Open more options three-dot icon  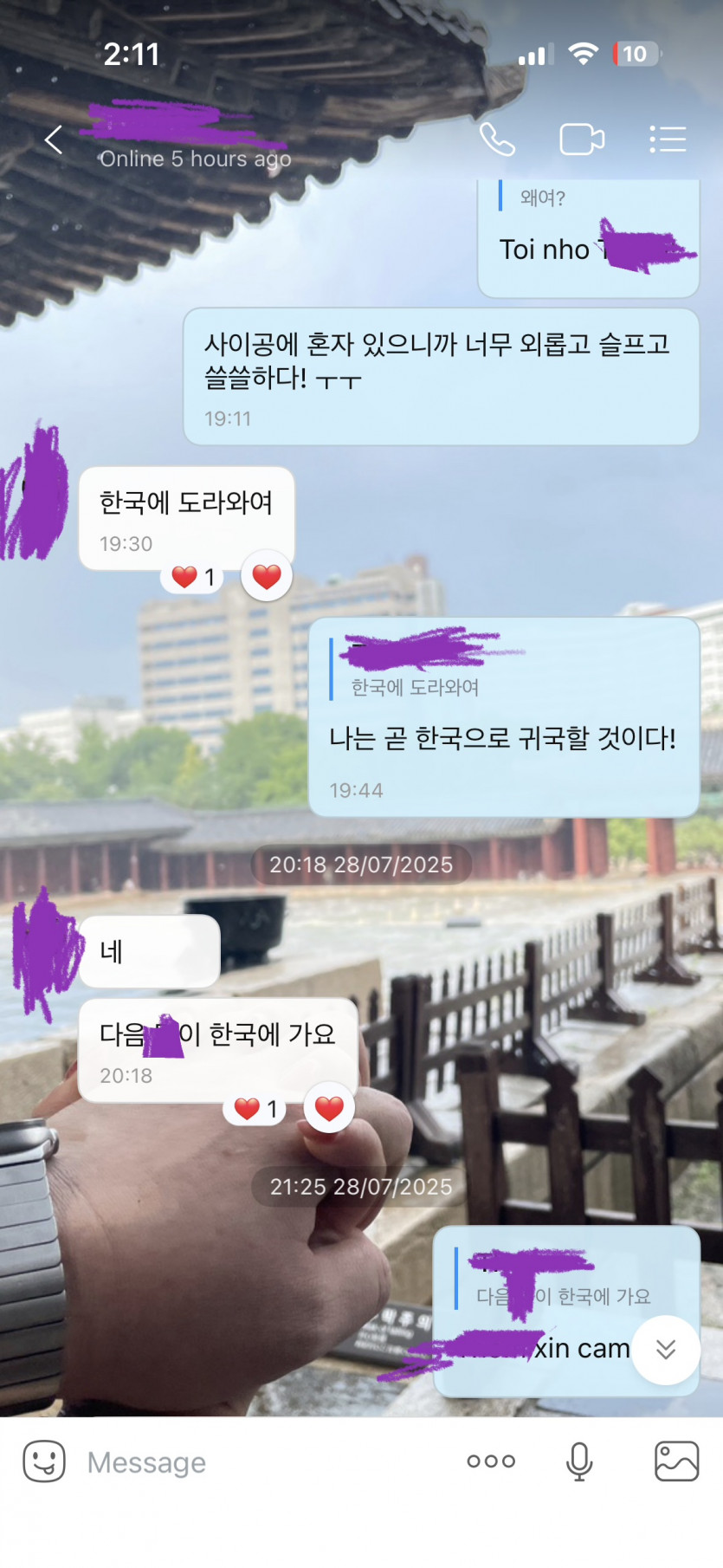coord(491,1461)
